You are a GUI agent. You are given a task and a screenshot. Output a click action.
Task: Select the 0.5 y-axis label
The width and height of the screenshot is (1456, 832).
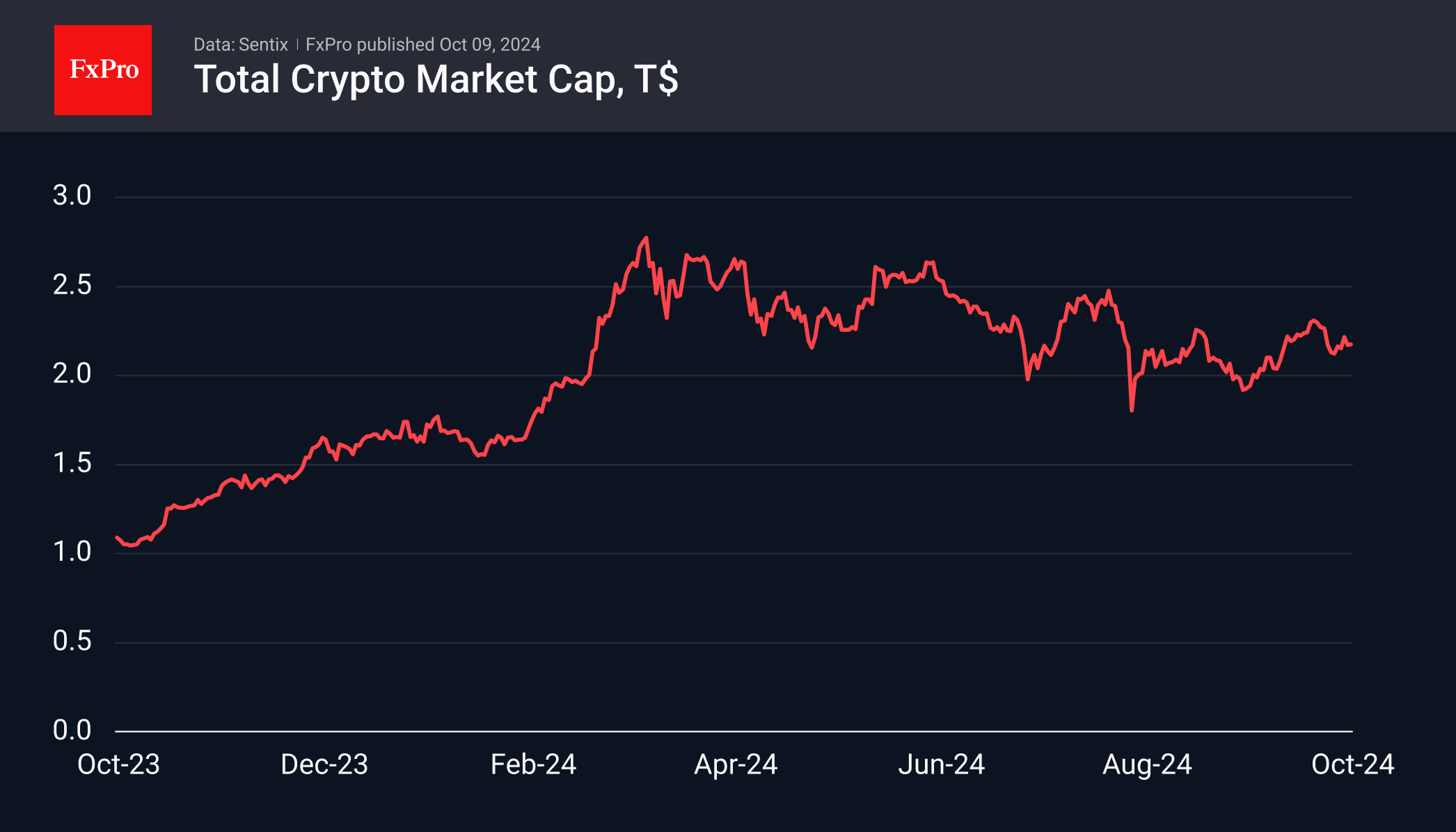point(72,641)
